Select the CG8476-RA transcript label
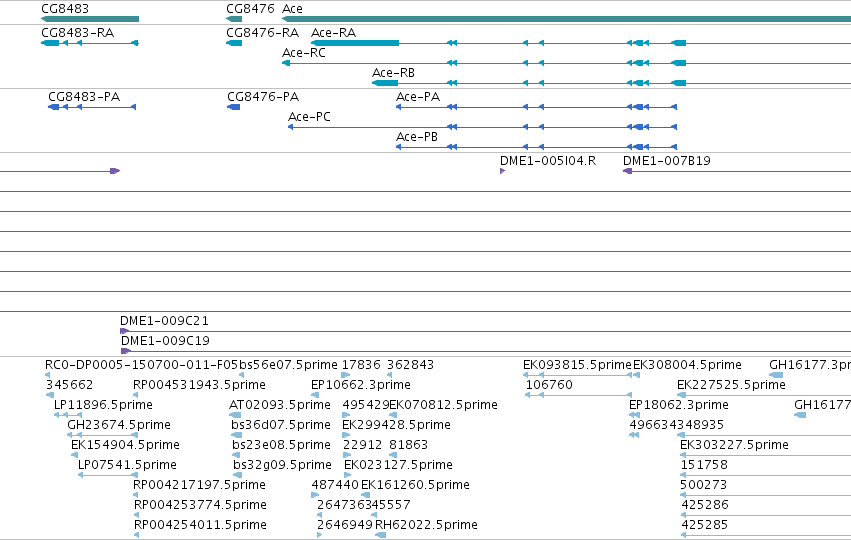 263,33
